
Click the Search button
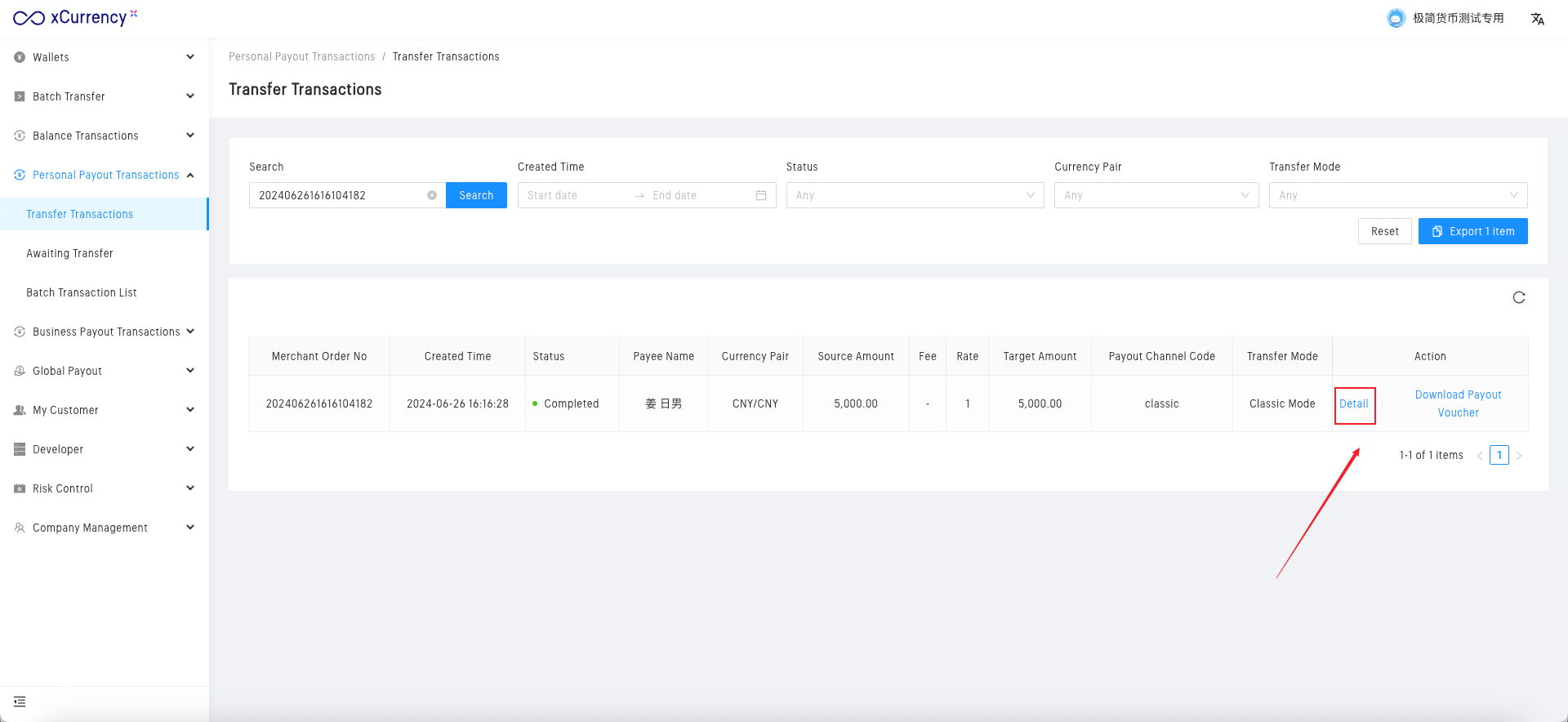click(x=476, y=195)
